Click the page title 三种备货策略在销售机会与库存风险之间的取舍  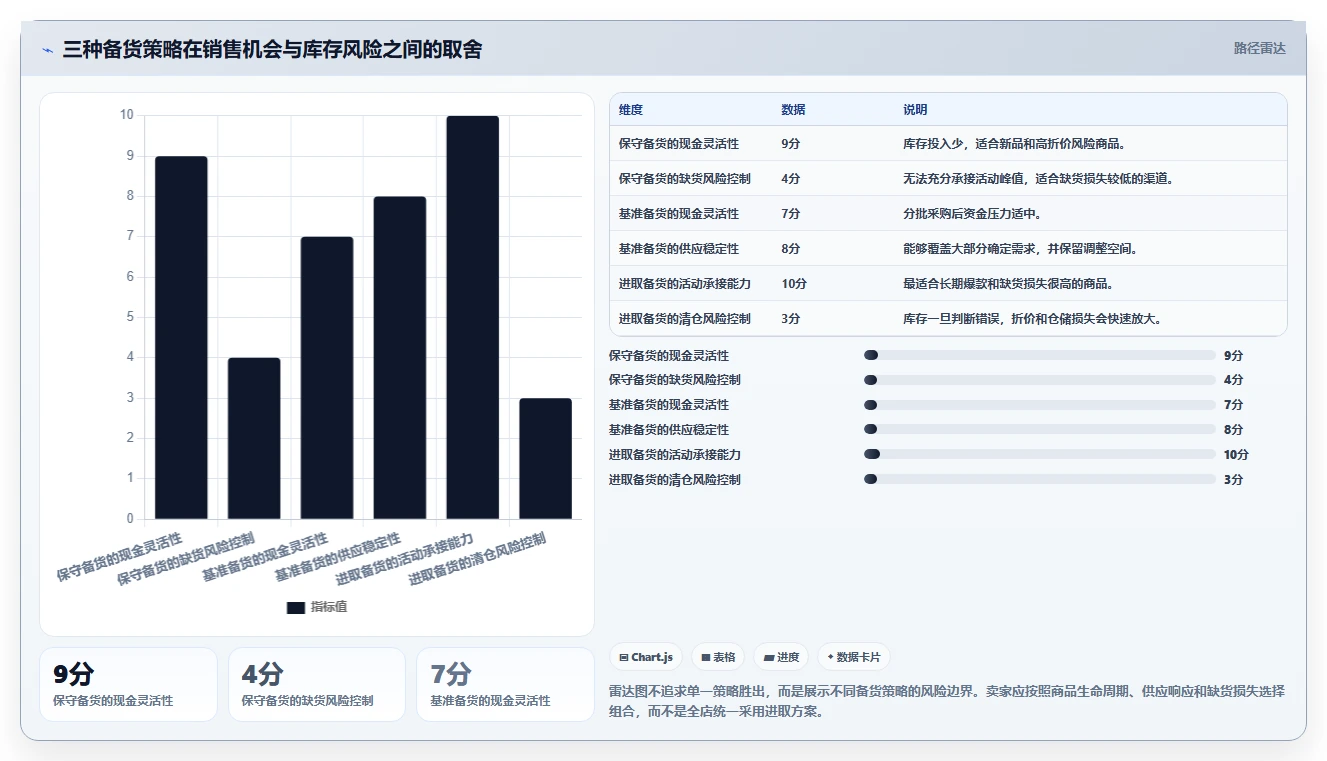[x=272, y=49]
